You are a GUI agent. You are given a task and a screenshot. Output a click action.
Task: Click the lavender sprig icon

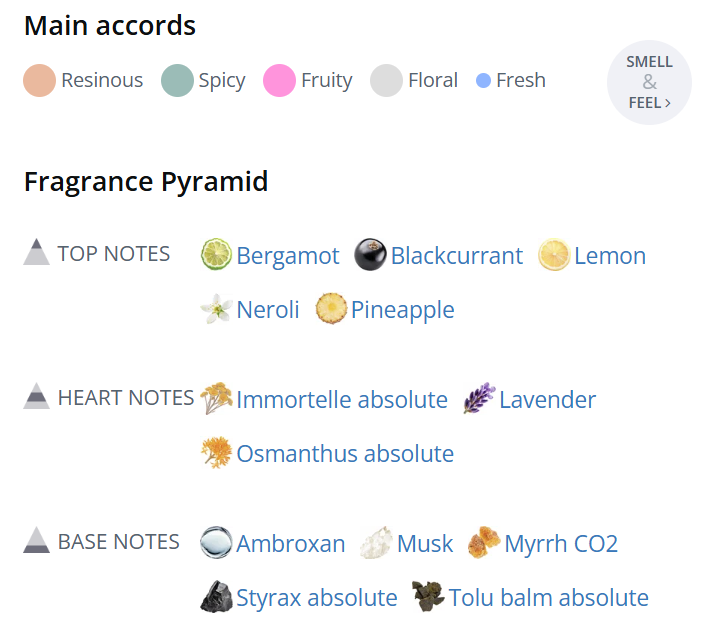tap(479, 399)
